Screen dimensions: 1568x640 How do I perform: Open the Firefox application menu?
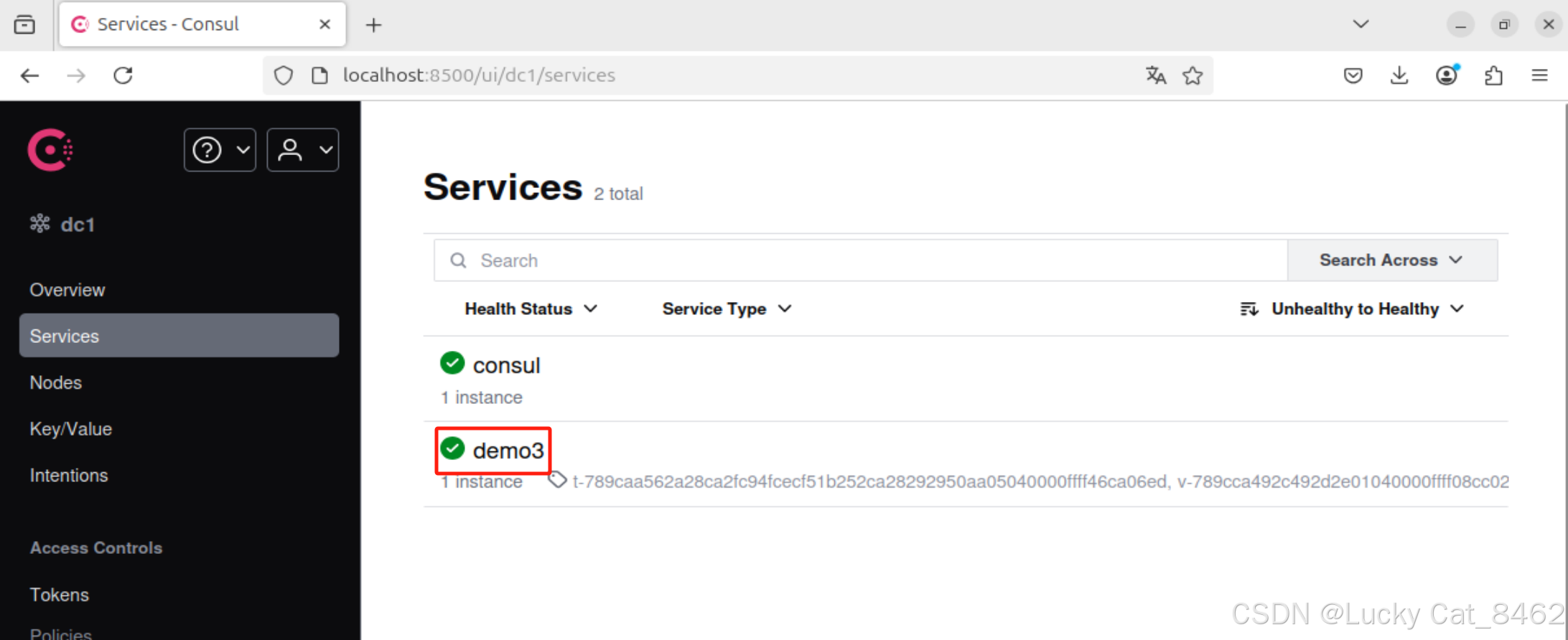click(1540, 75)
